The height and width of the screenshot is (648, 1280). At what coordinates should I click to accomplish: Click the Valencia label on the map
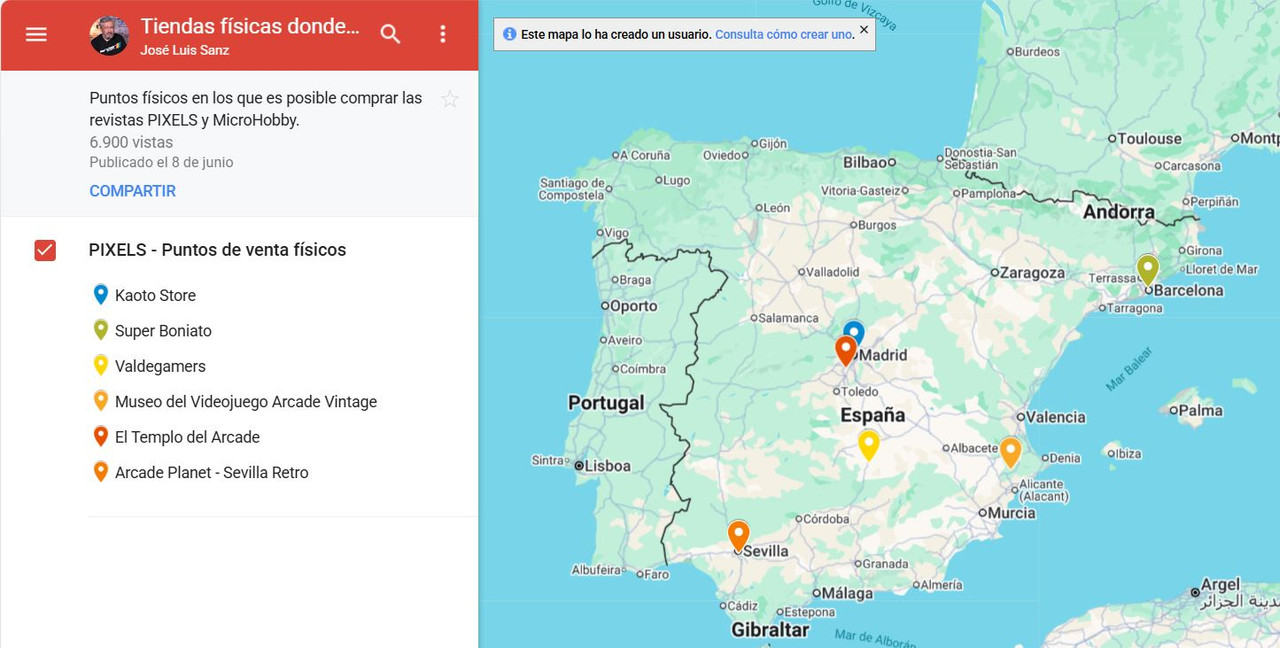click(x=1055, y=417)
